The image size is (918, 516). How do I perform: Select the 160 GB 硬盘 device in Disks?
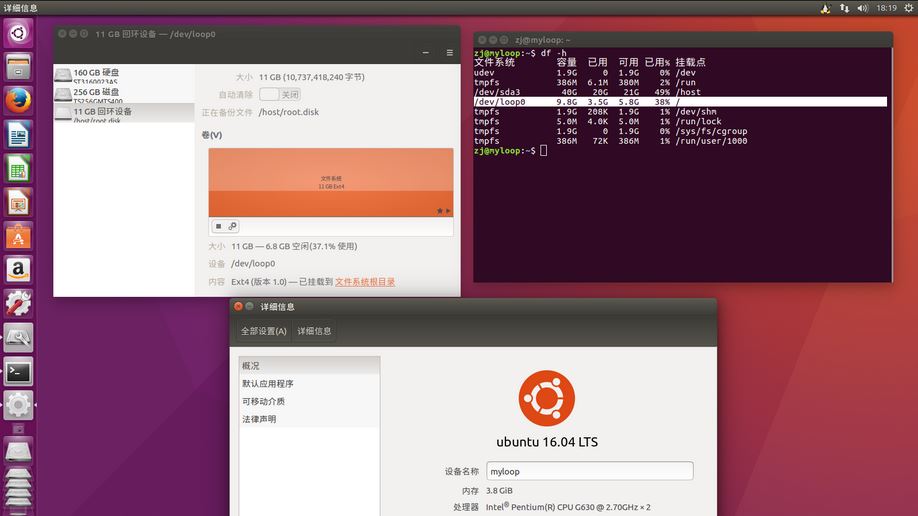124,74
